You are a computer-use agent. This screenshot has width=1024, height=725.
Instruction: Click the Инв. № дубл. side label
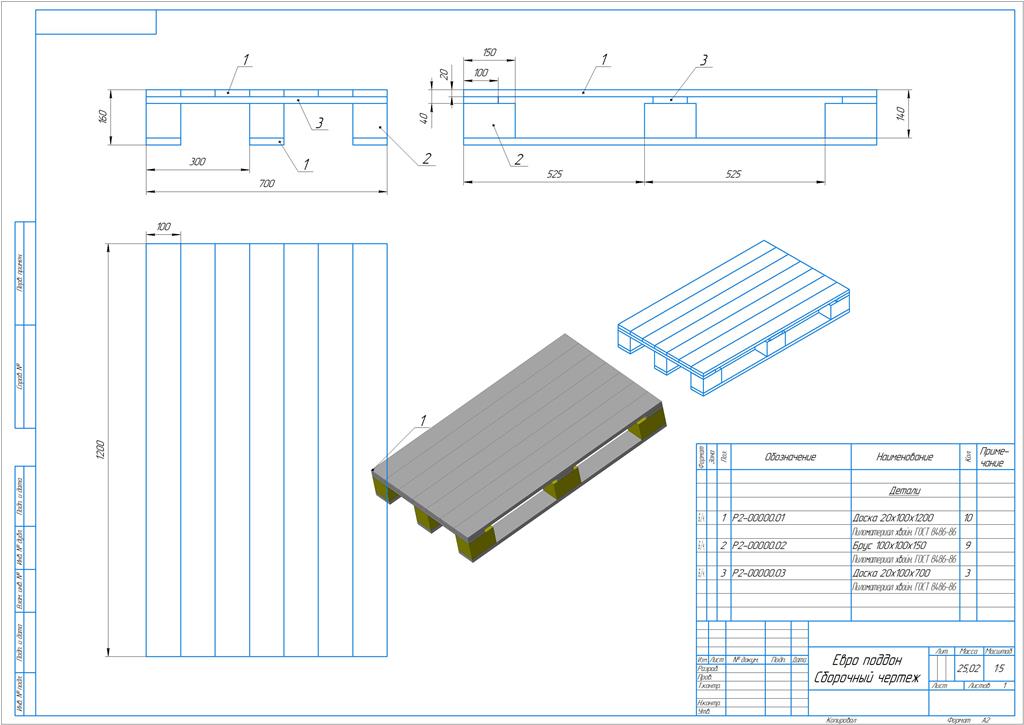point(20,547)
